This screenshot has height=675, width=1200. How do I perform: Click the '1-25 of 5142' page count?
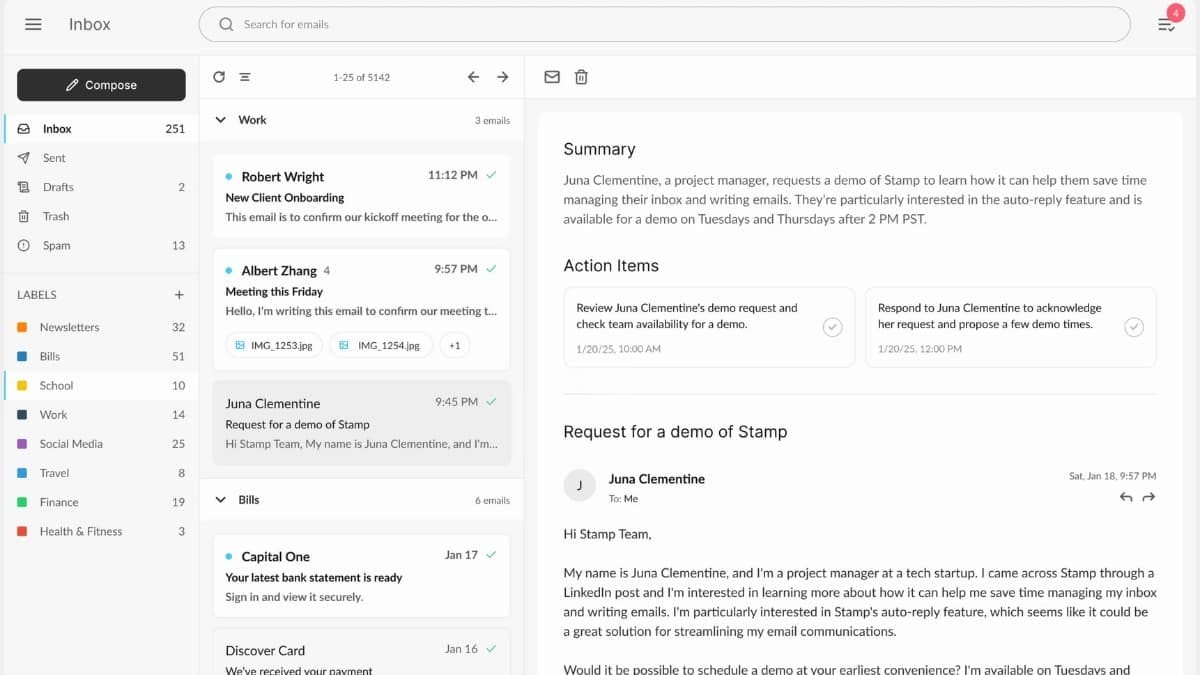(362, 77)
